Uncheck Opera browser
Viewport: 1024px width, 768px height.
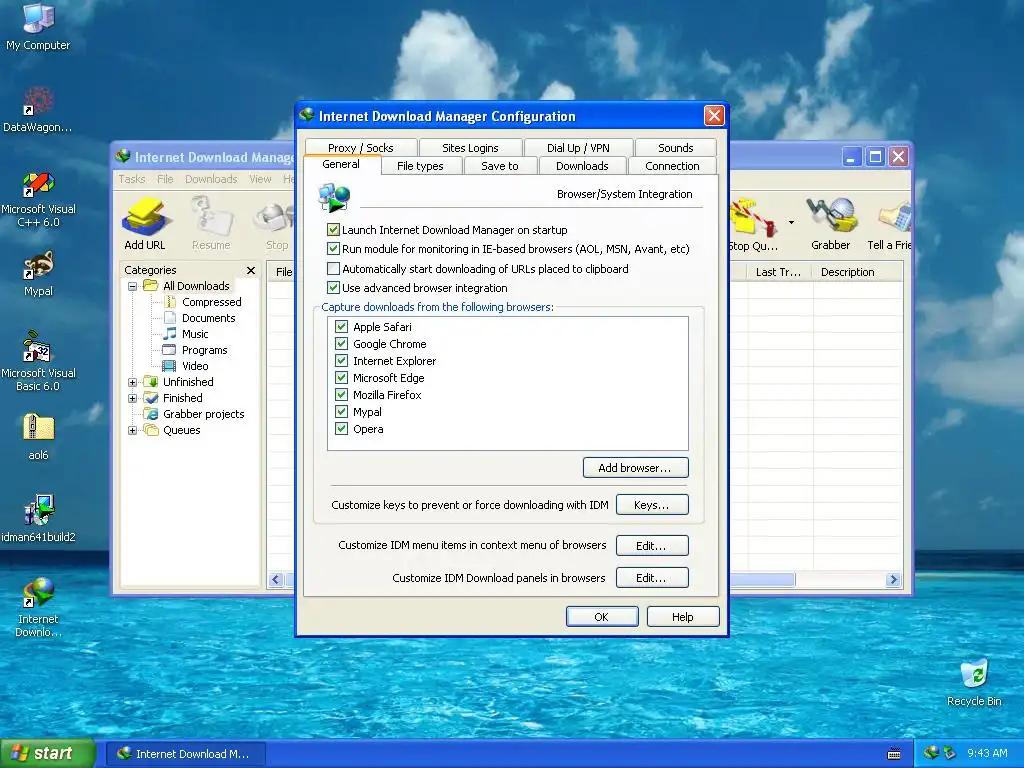point(341,428)
